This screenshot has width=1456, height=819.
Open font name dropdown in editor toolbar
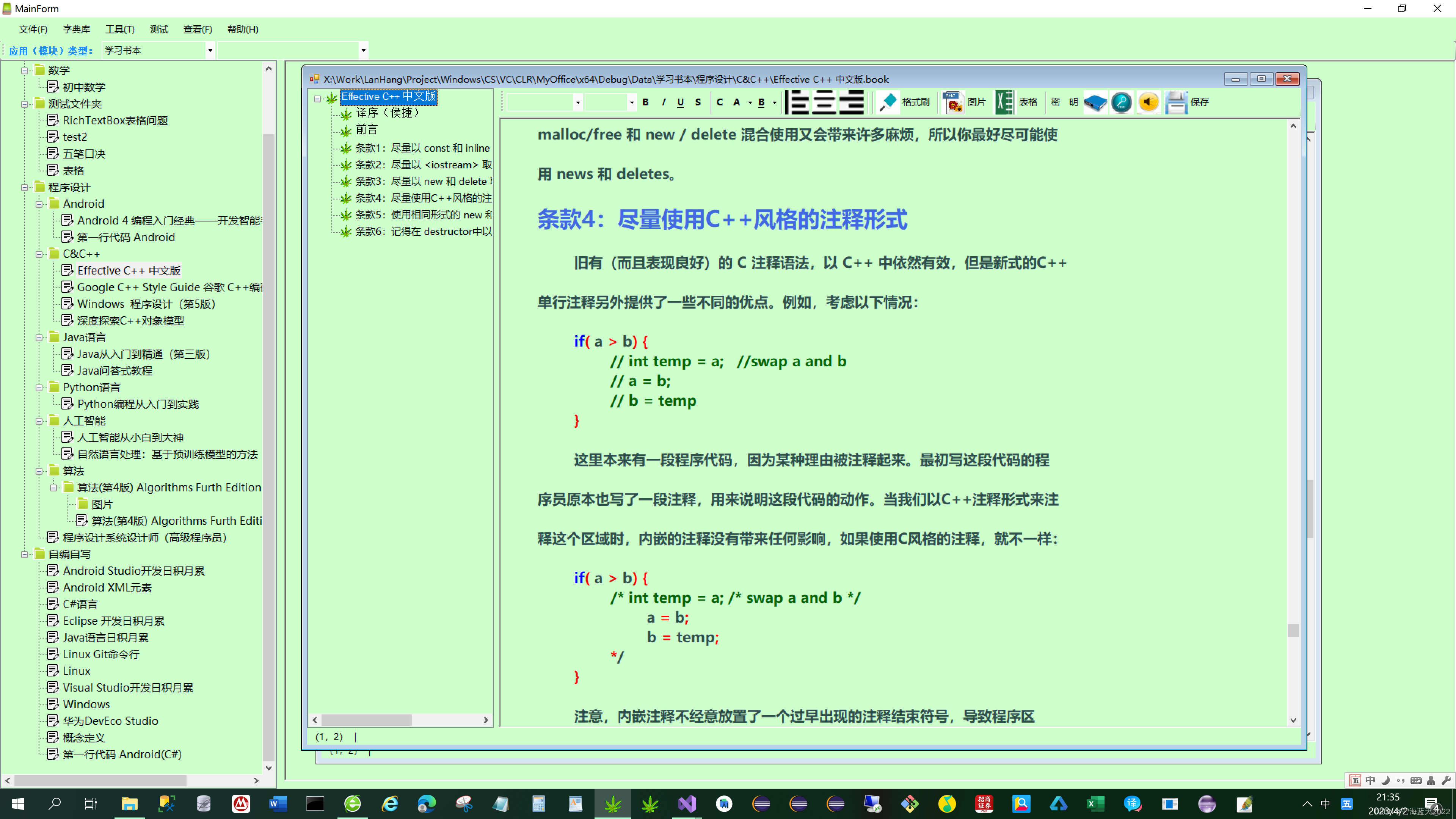(577, 102)
